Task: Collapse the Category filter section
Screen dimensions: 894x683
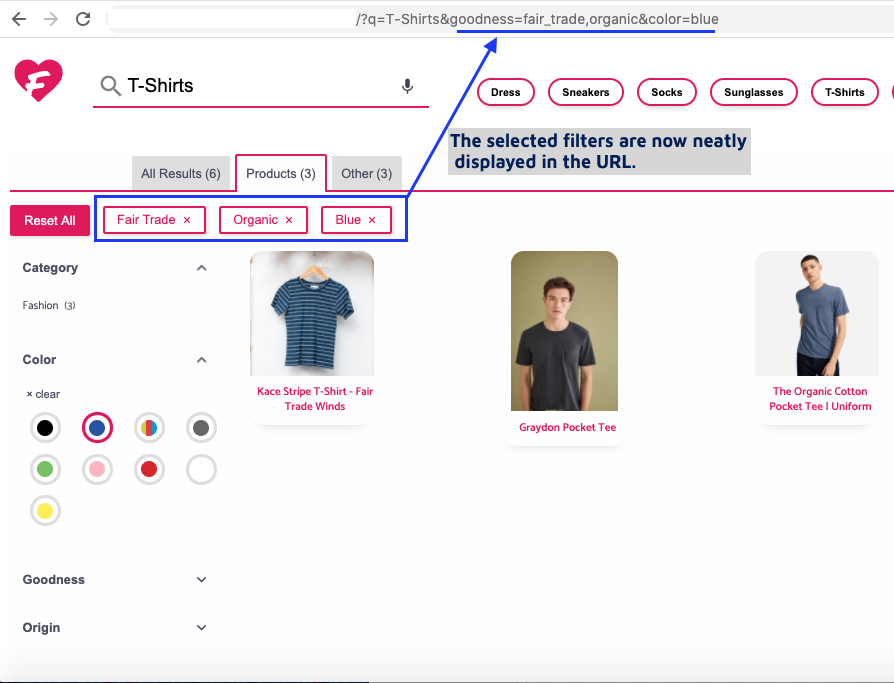Action: [201, 267]
